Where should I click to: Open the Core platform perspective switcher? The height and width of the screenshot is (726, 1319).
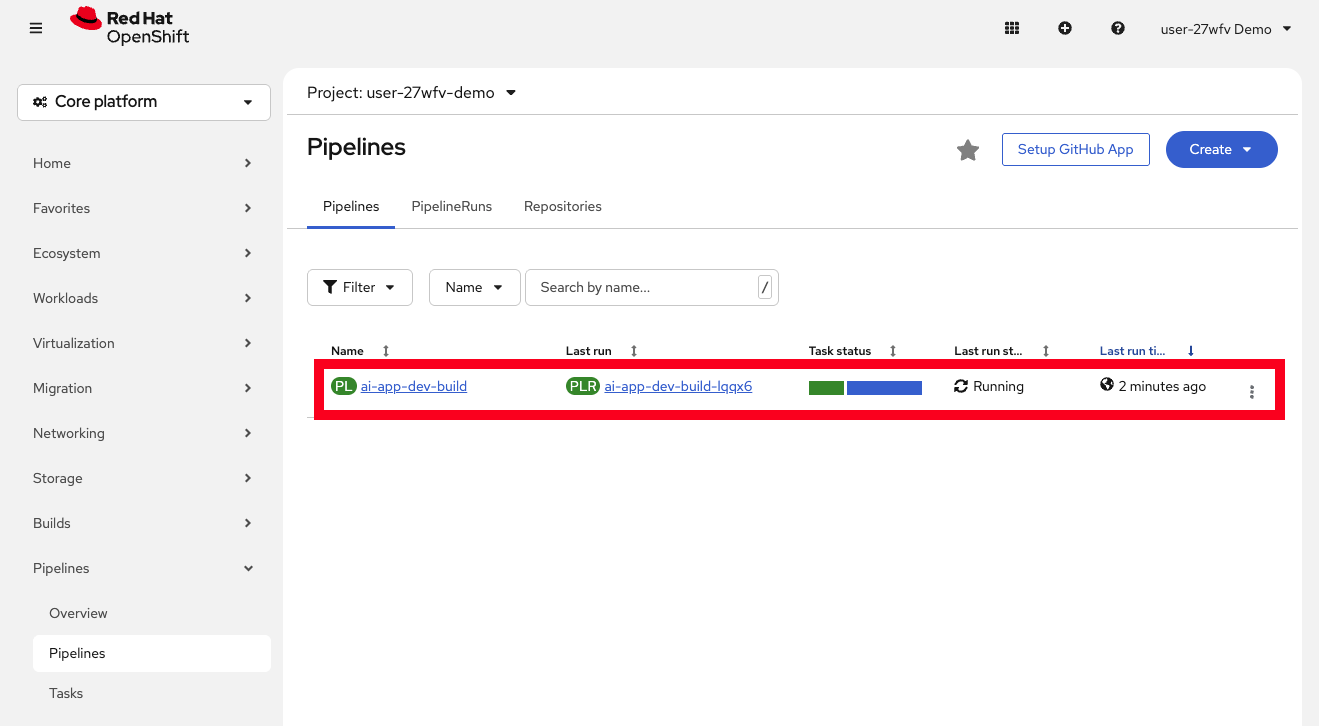(144, 102)
